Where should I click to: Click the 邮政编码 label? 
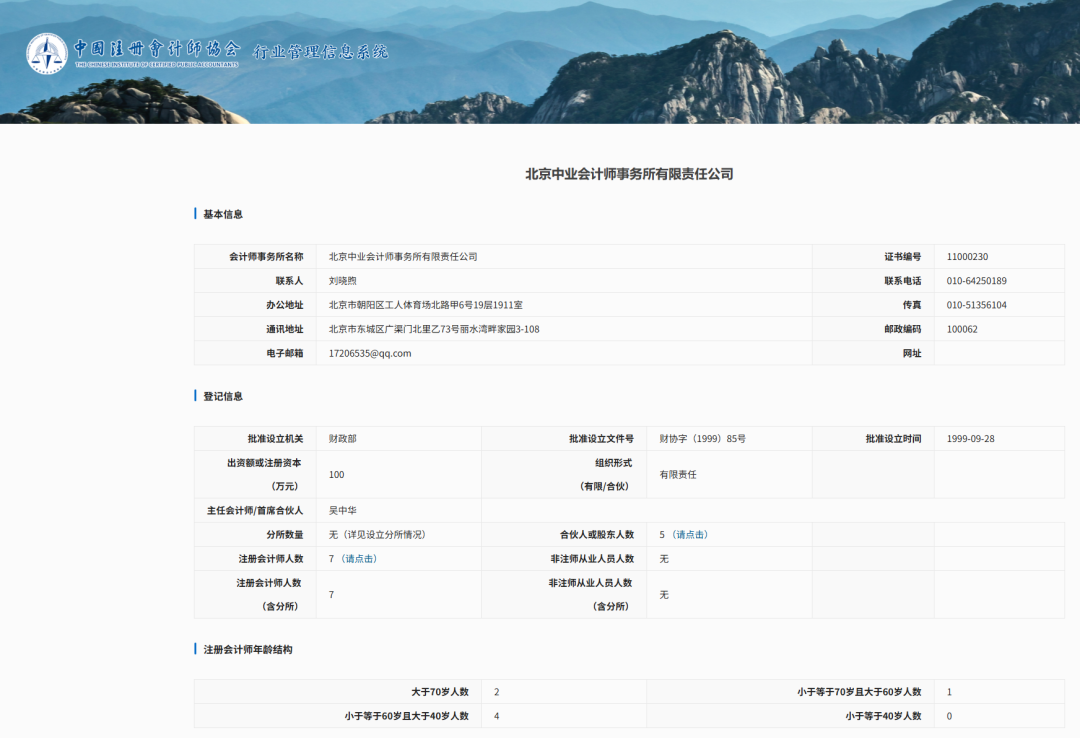(x=902, y=329)
